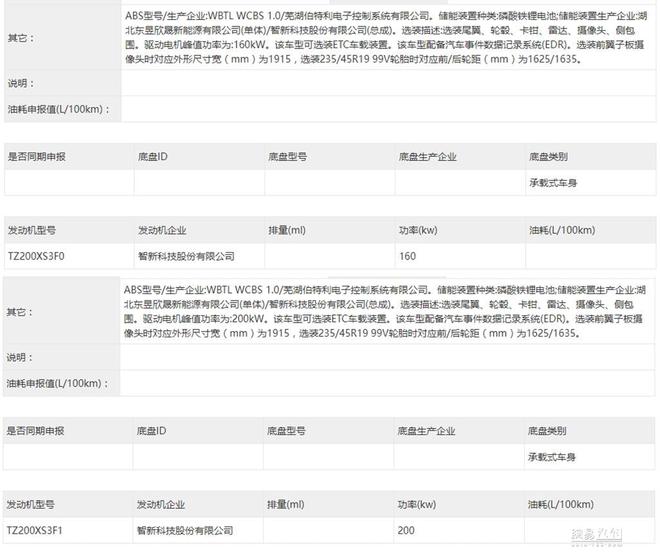Click 排量(ml) header in the TZ200XS3F0 table
The image size is (660, 560).
(x=287, y=230)
